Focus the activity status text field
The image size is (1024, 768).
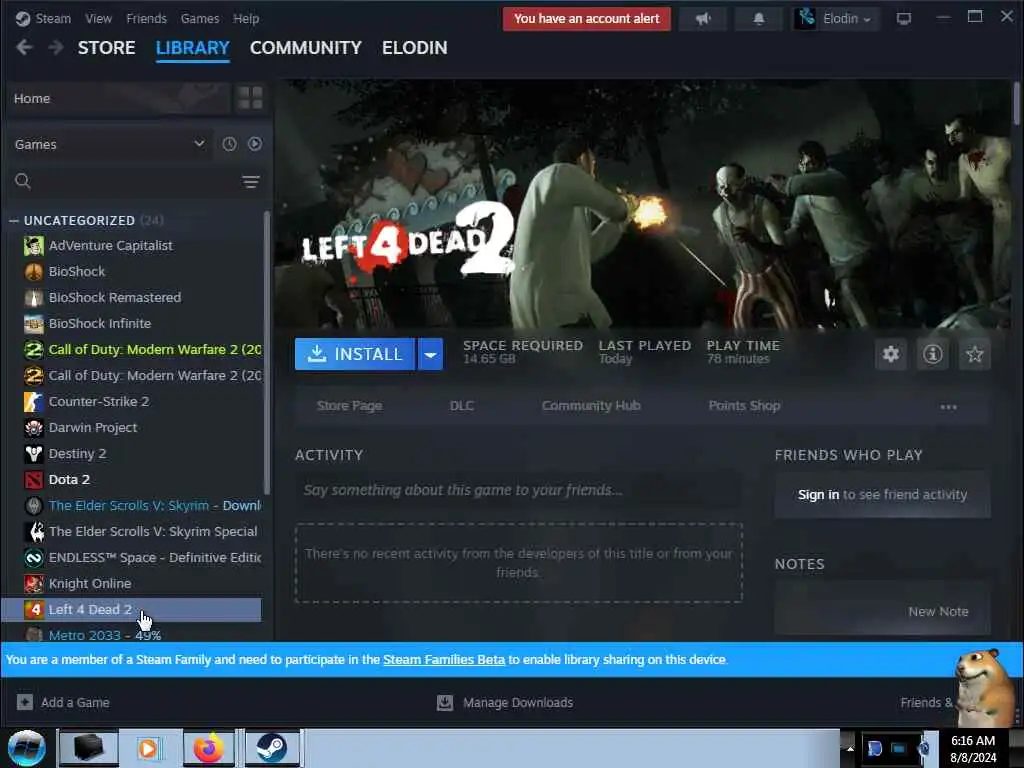[x=518, y=490]
